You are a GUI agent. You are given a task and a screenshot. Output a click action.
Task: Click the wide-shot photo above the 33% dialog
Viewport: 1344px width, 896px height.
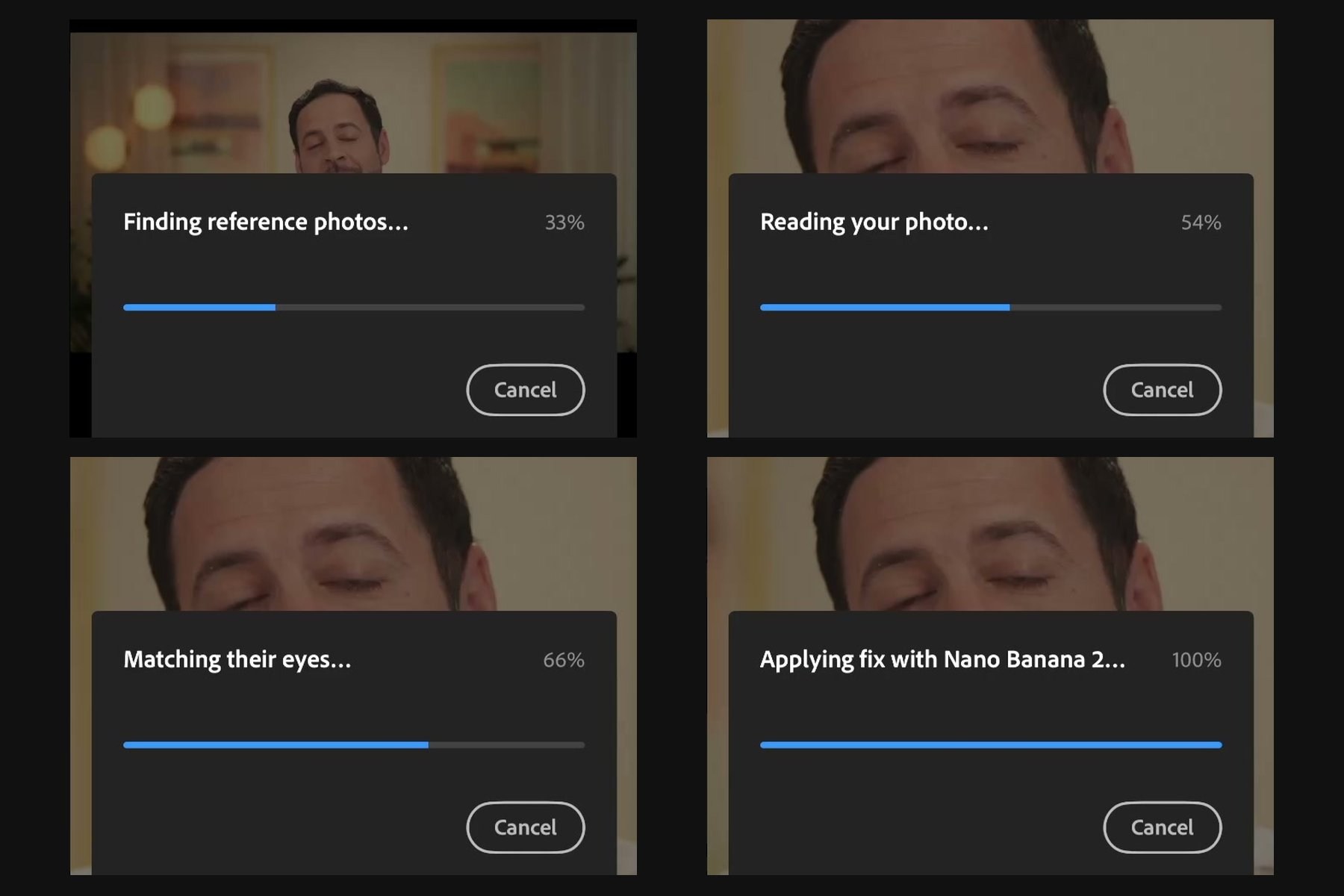(x=353, y=103)
